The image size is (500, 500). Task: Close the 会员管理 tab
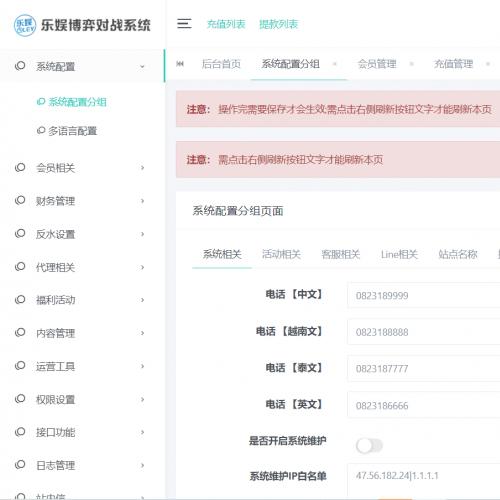tap(412, 64)
